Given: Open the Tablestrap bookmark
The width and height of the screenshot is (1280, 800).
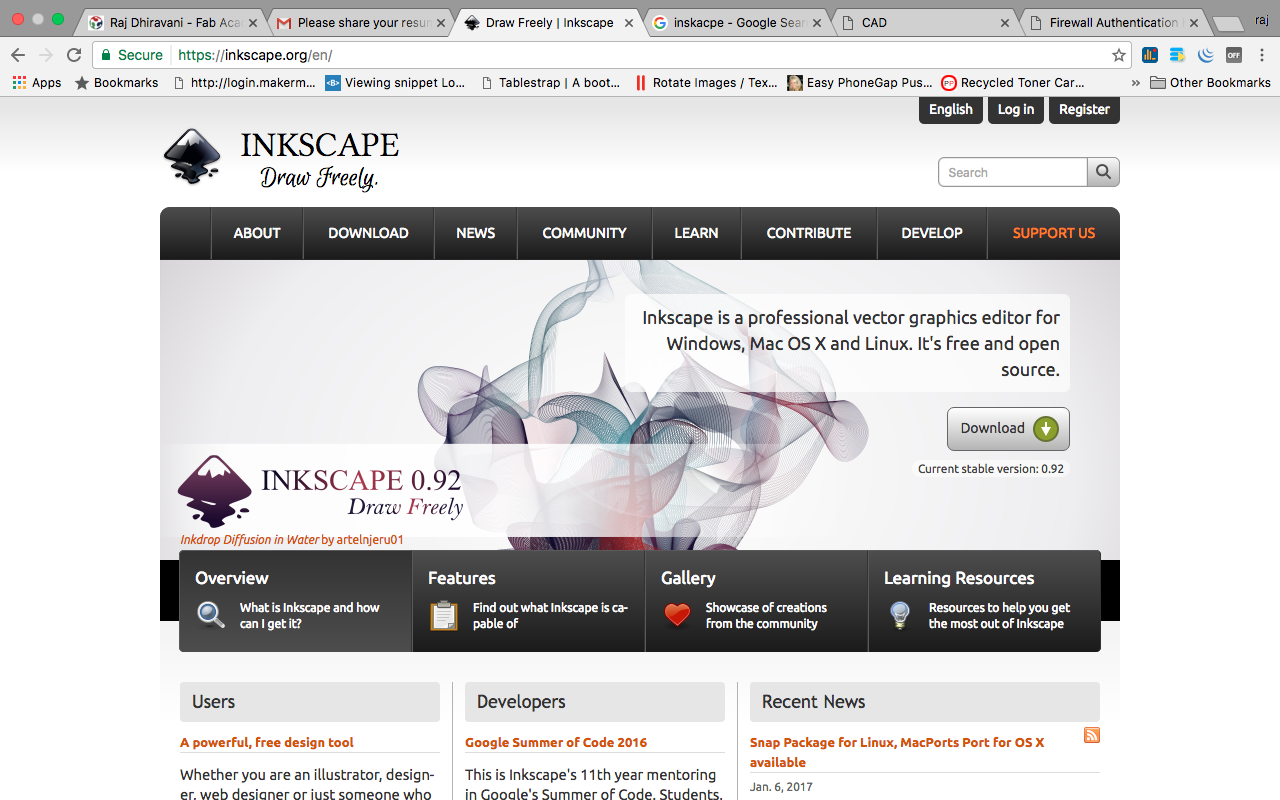Looking at the screenshot, I should [550, 83].
